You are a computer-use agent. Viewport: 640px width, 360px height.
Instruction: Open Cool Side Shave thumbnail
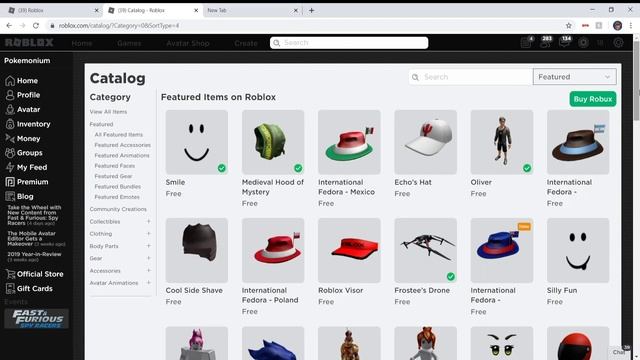[197, 250]
